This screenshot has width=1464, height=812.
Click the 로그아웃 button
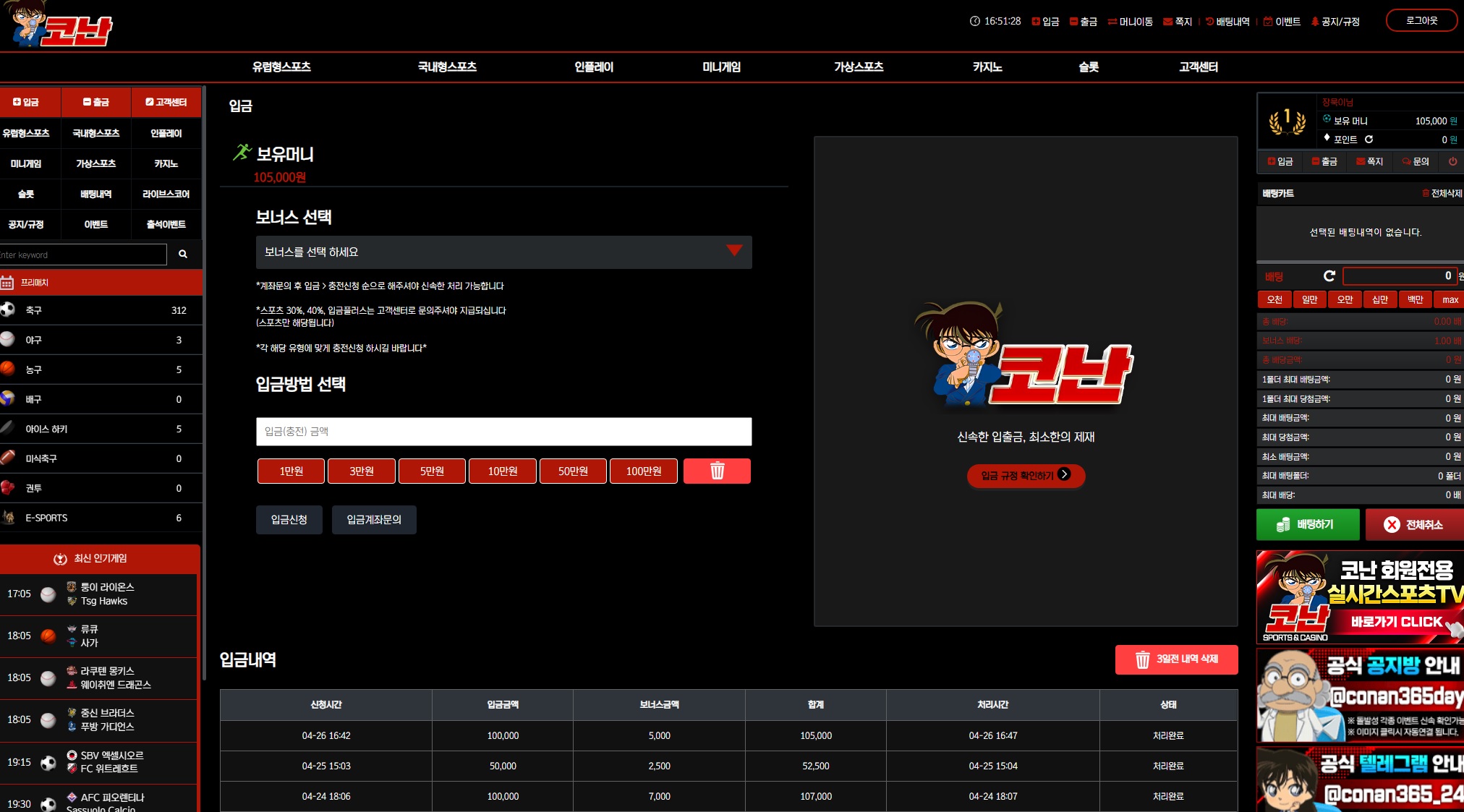(1421, 21)
